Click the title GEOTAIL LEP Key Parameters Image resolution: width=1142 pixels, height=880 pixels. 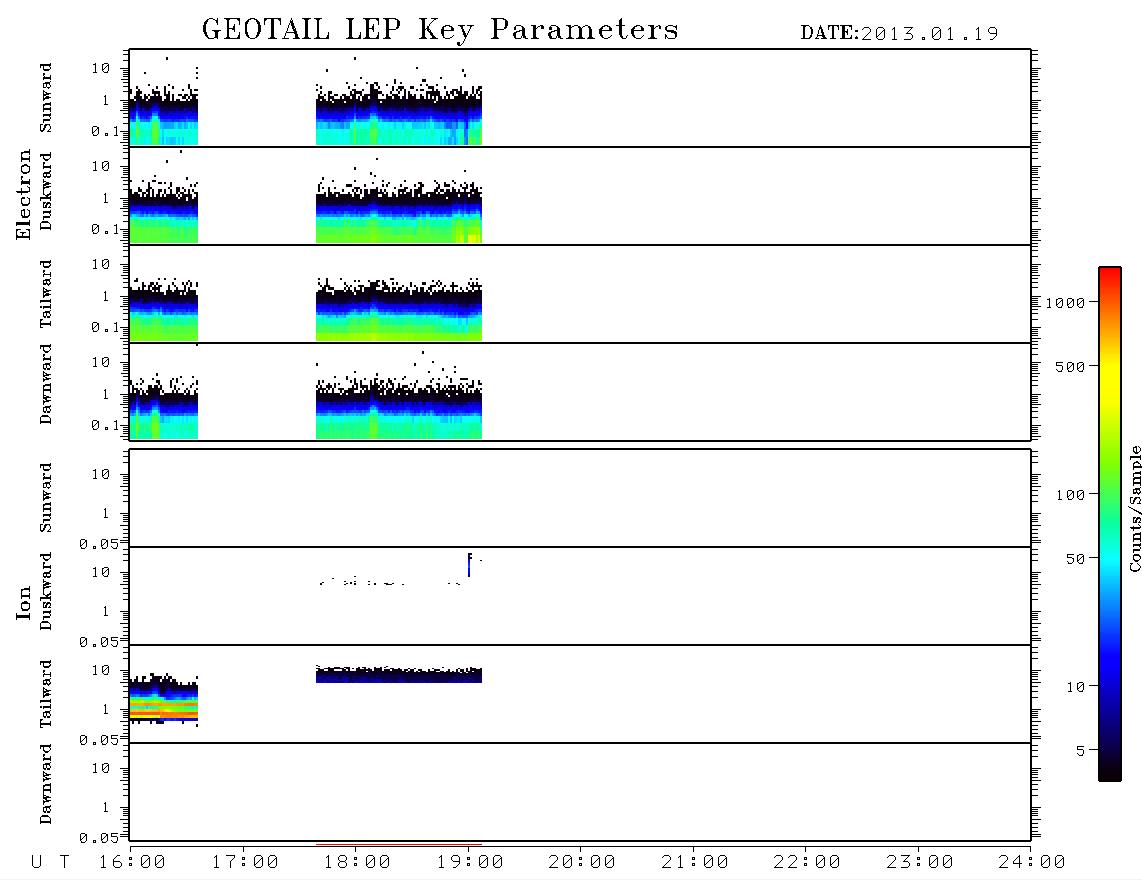pos(440,30)
